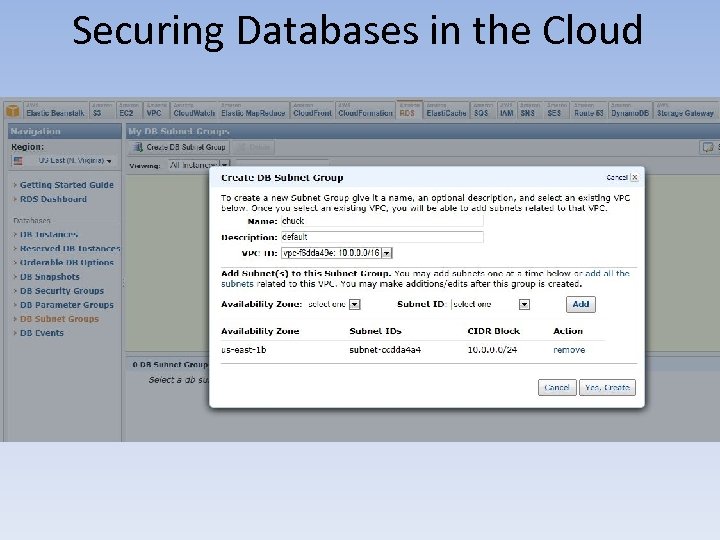
Task: Open the S3 service tab
Action: [x=102, y=110]
